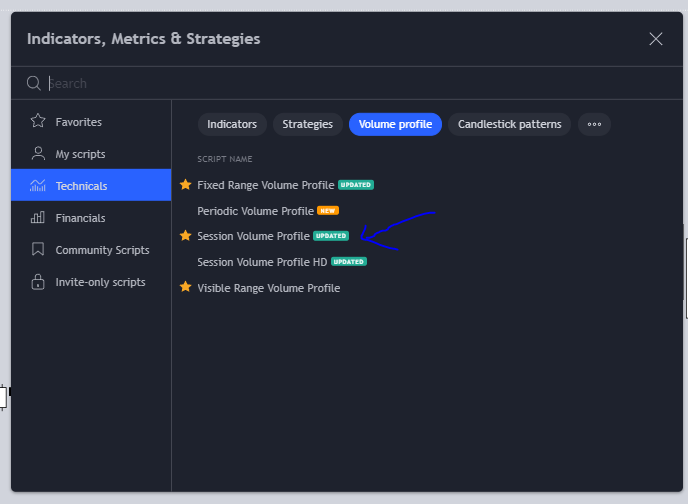Open the Community Scripts sidebar section
Image resolution: width=688 pixels, height=504 pixels.
click(91, 250)
